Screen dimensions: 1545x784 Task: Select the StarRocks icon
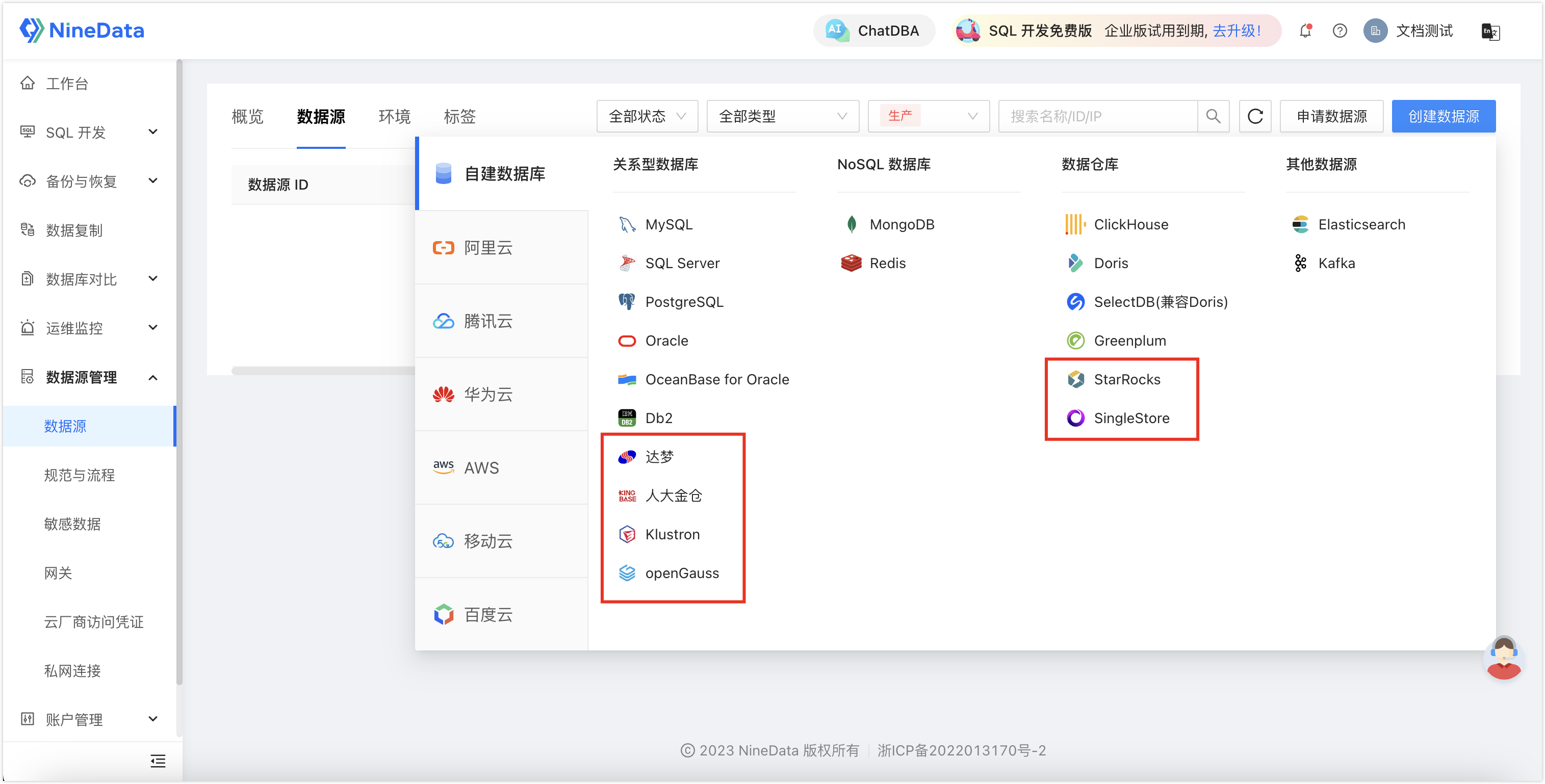coord(1075,379)
